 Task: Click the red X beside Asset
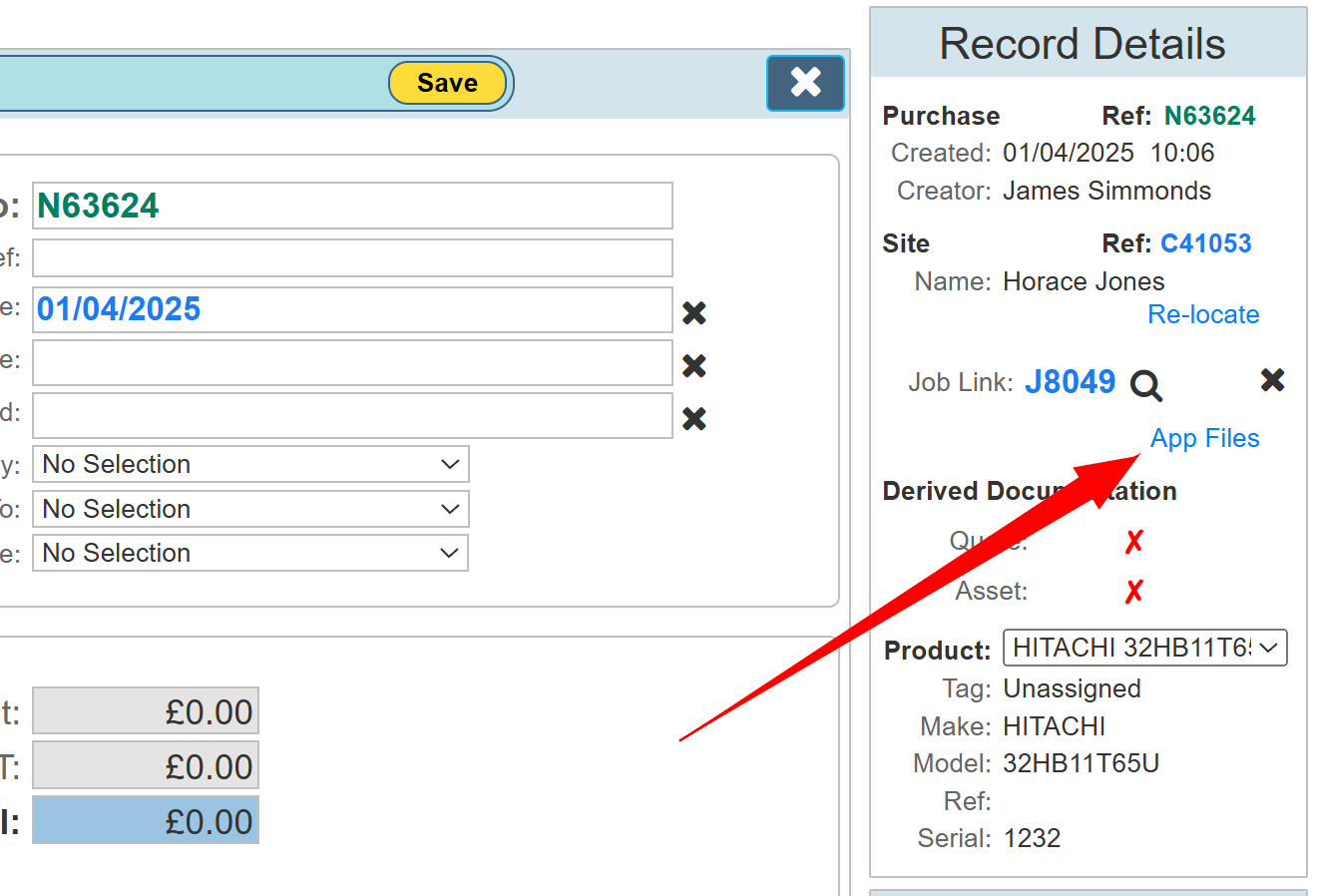tap(1133, 592)
